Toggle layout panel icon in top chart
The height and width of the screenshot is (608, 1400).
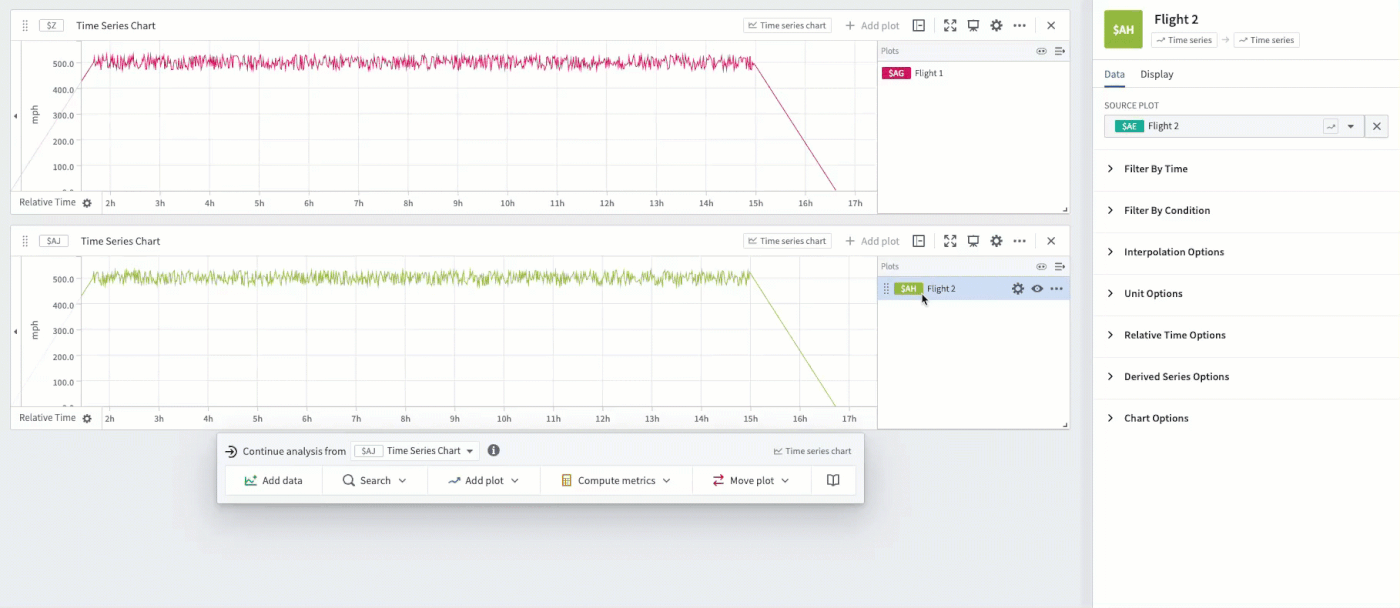click(919, 26)
